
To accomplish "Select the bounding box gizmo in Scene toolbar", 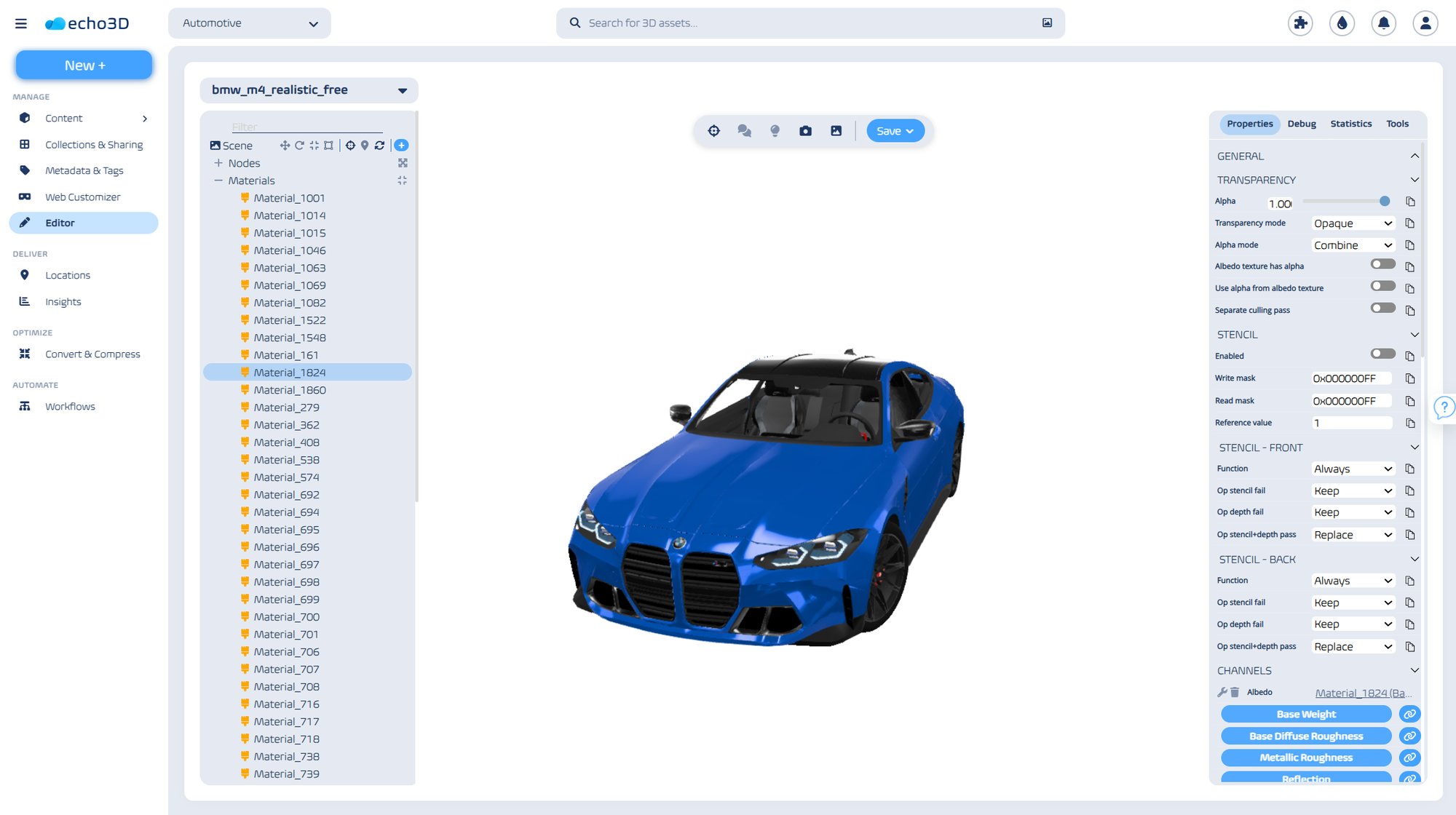I will coord(328,146).
